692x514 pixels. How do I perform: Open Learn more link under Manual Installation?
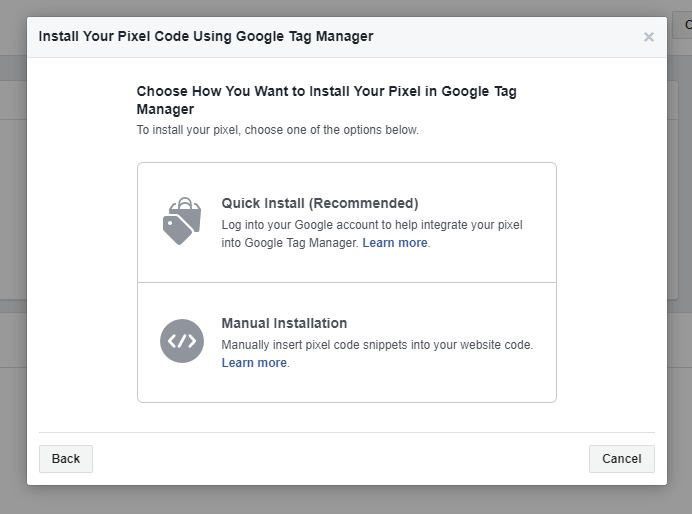(x=254, y=363)
